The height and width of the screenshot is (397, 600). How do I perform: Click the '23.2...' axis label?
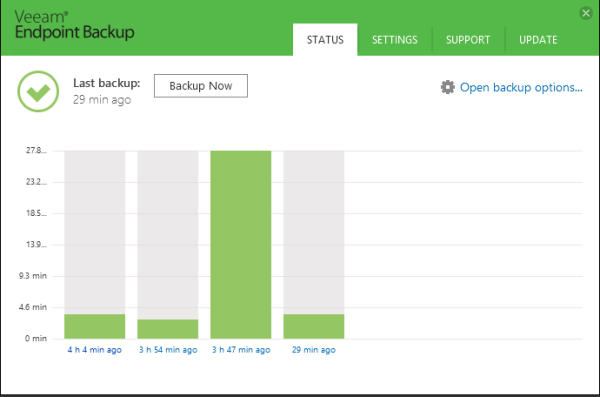click(36, 182)
